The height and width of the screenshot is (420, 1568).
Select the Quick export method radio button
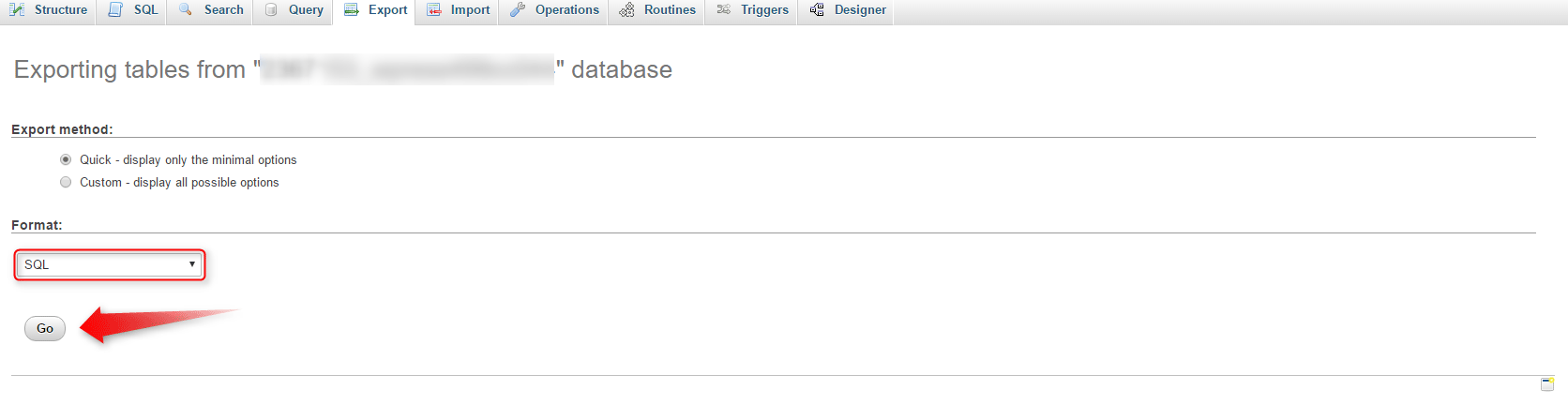point(66,159)
